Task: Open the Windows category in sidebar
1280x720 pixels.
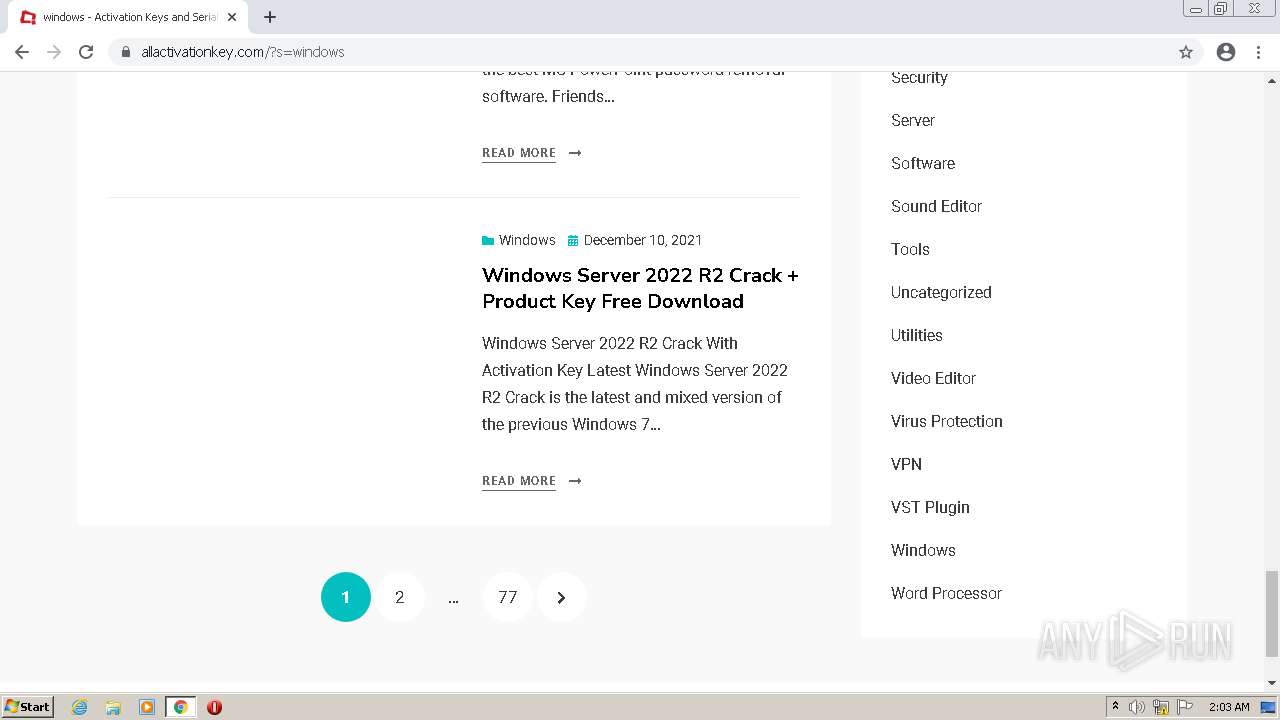Action: coord(923,550)
